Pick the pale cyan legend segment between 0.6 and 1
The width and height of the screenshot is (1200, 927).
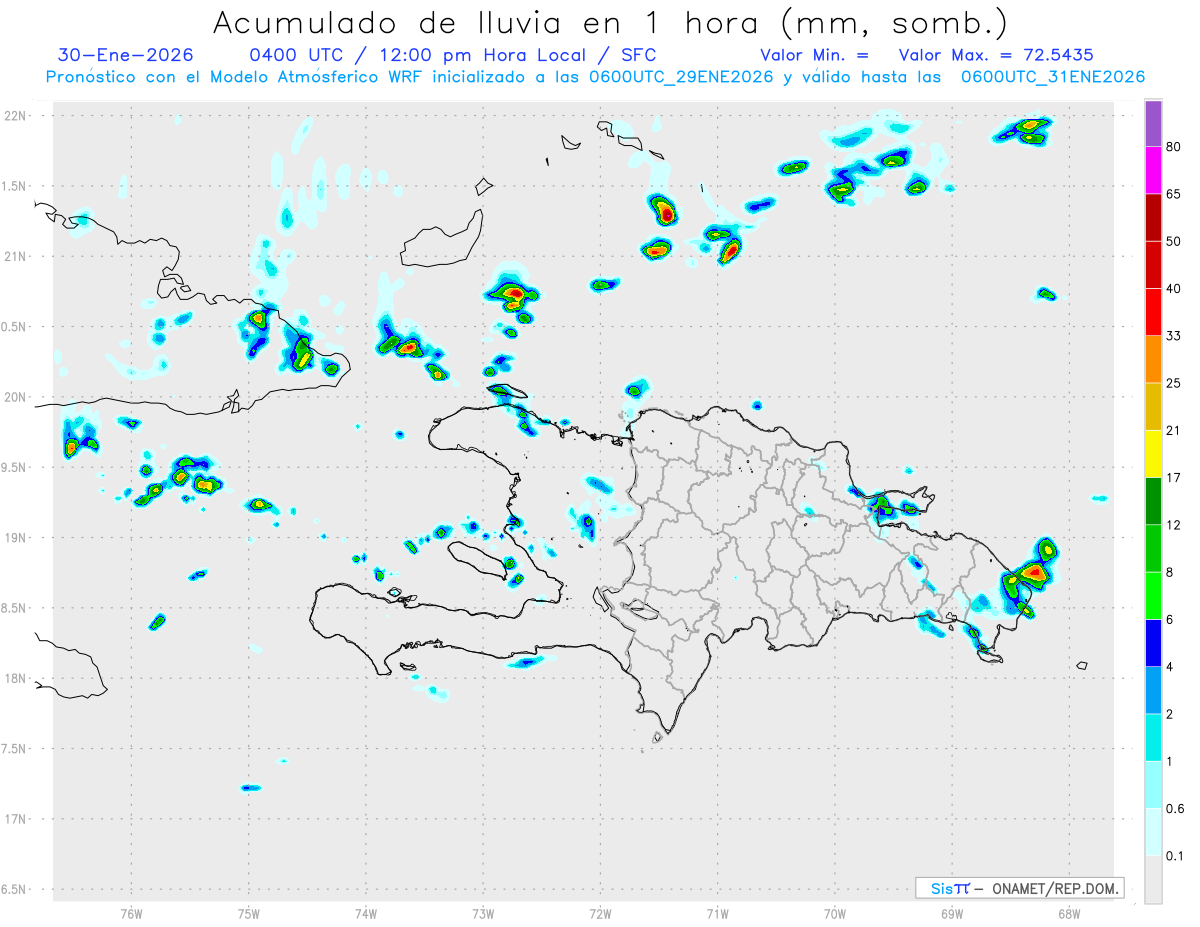1153,785
